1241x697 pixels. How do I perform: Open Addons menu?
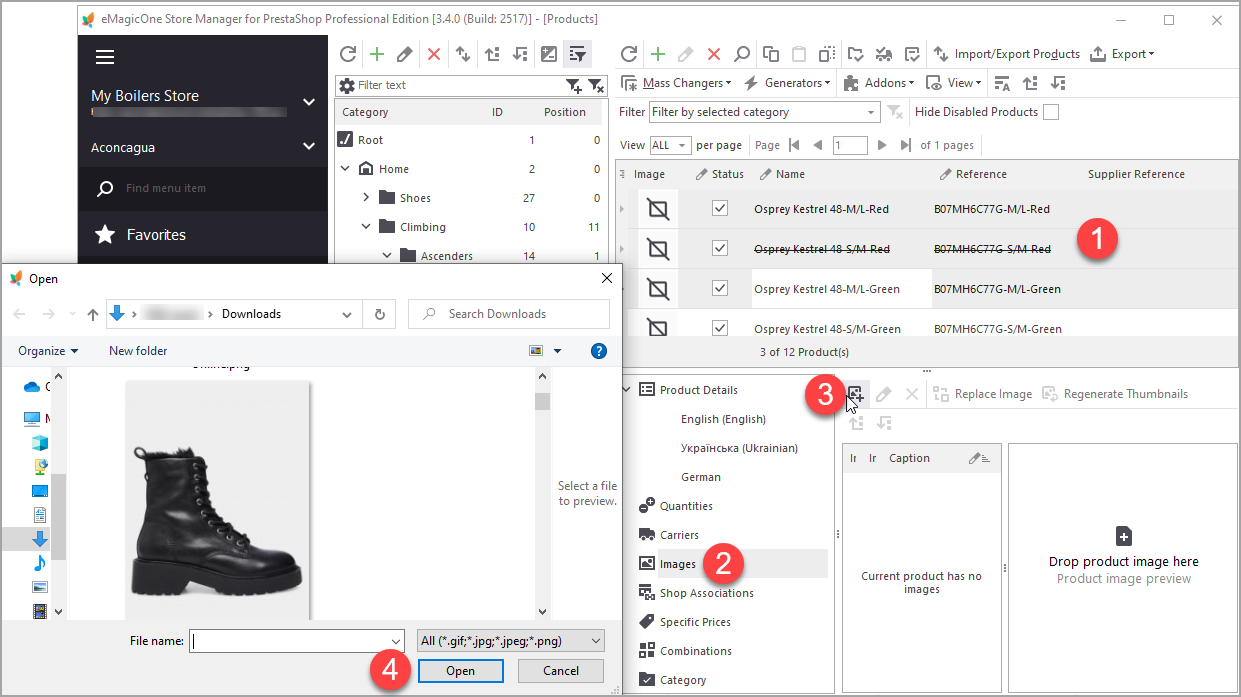[879, 83]
